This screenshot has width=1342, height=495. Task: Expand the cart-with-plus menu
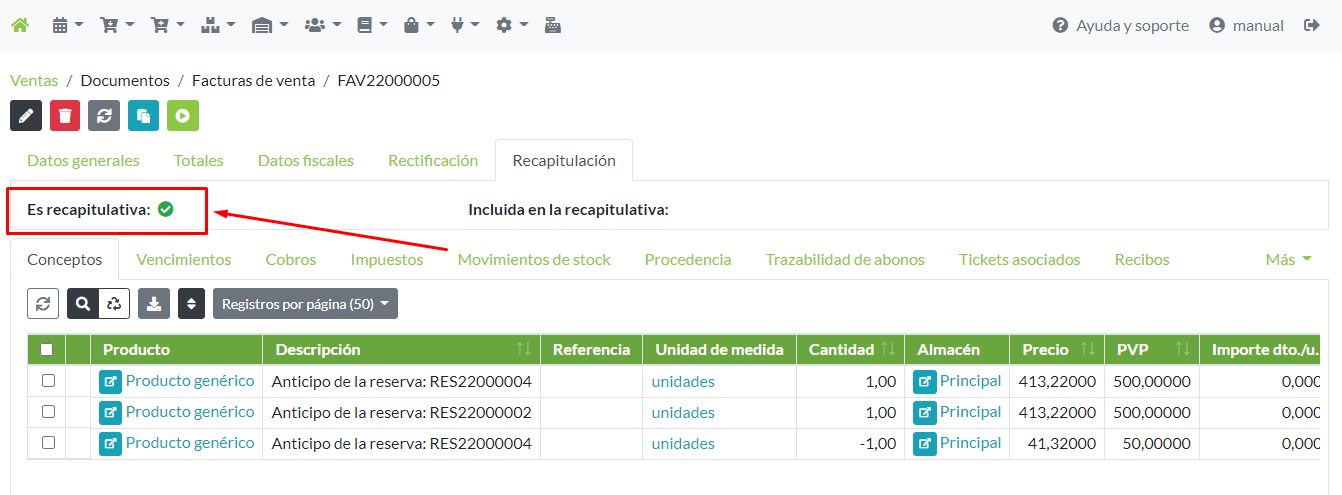tap(167, 25)
